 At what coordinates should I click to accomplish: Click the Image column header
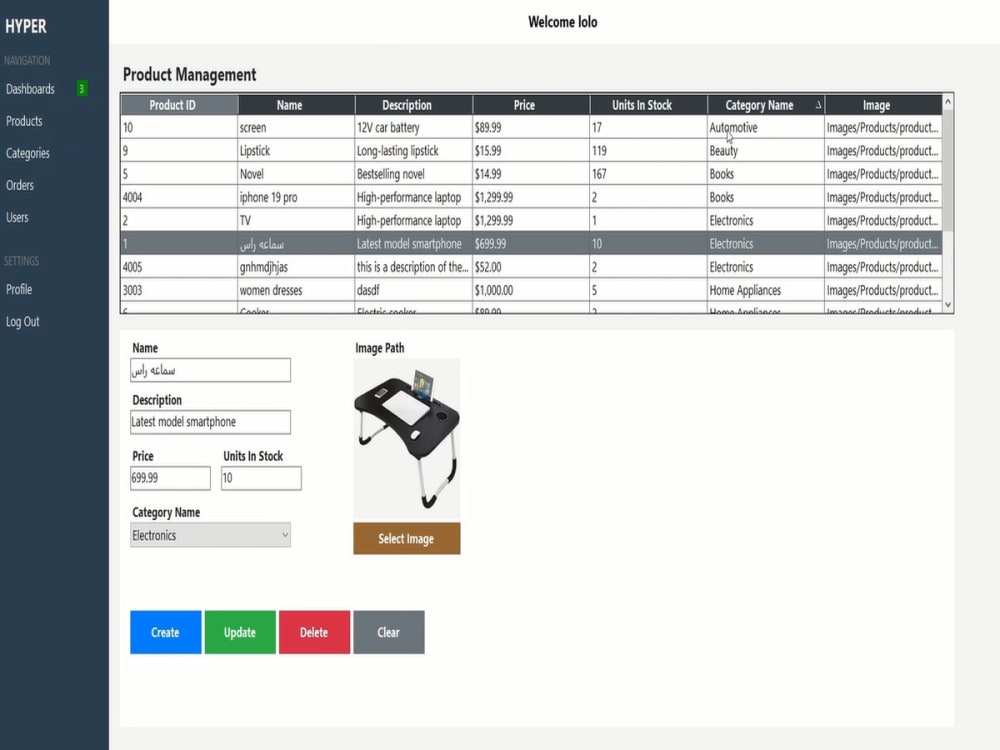883,105
